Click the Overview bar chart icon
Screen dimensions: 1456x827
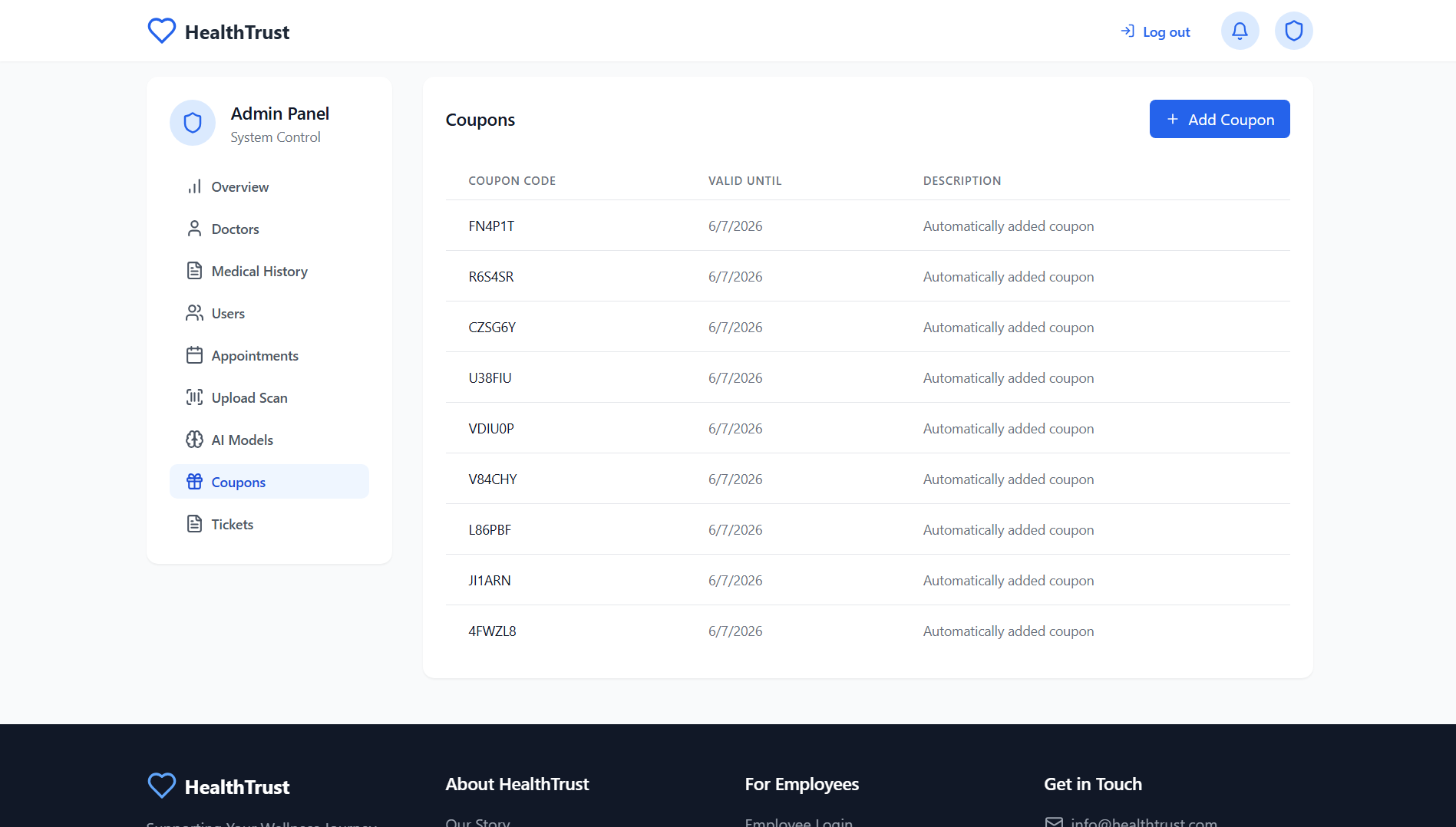coord(194,186)
